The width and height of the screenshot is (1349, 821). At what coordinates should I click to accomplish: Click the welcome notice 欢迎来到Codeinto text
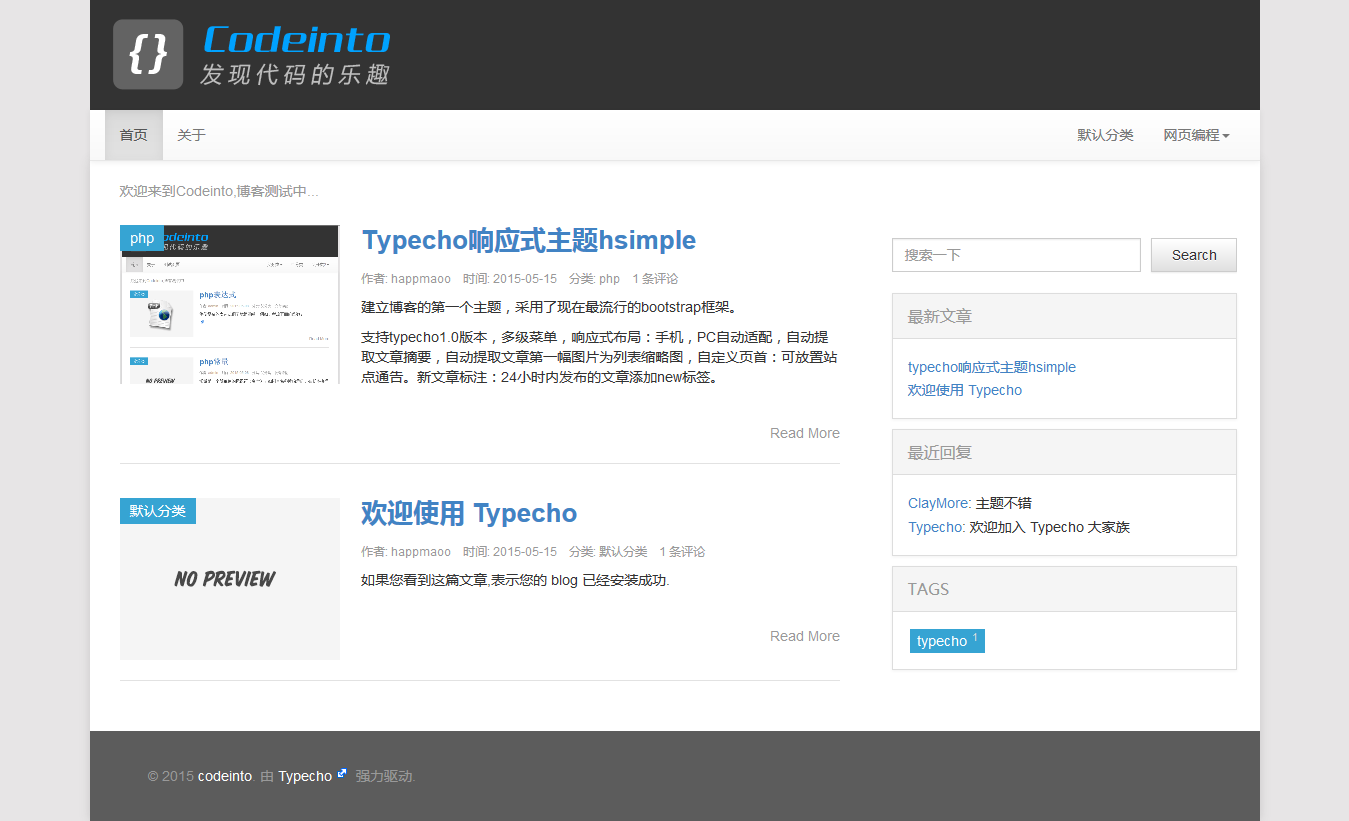click(219, 191)
